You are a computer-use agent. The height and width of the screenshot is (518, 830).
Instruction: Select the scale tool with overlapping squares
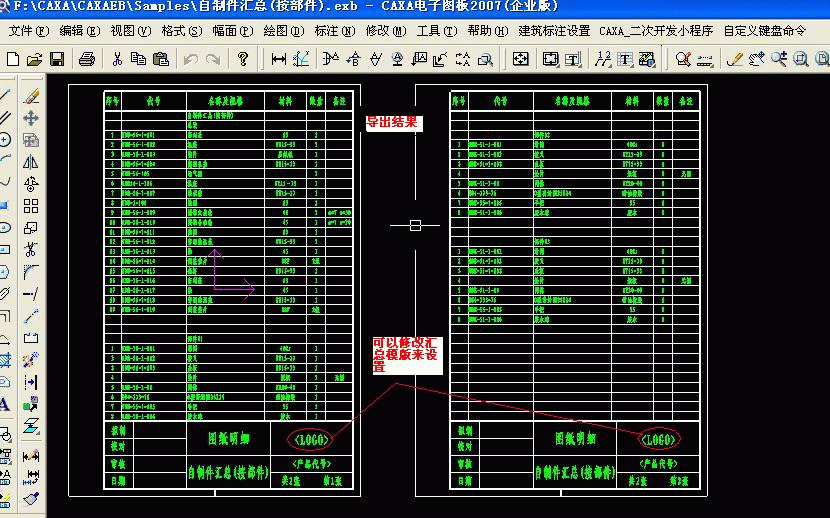tap(31, 228)
